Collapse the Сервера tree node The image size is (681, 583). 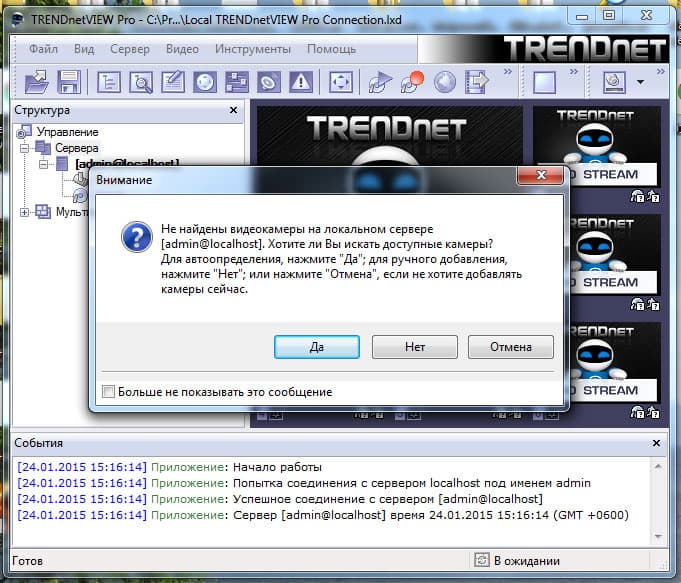pyautogui.click(x=25, y=148)
